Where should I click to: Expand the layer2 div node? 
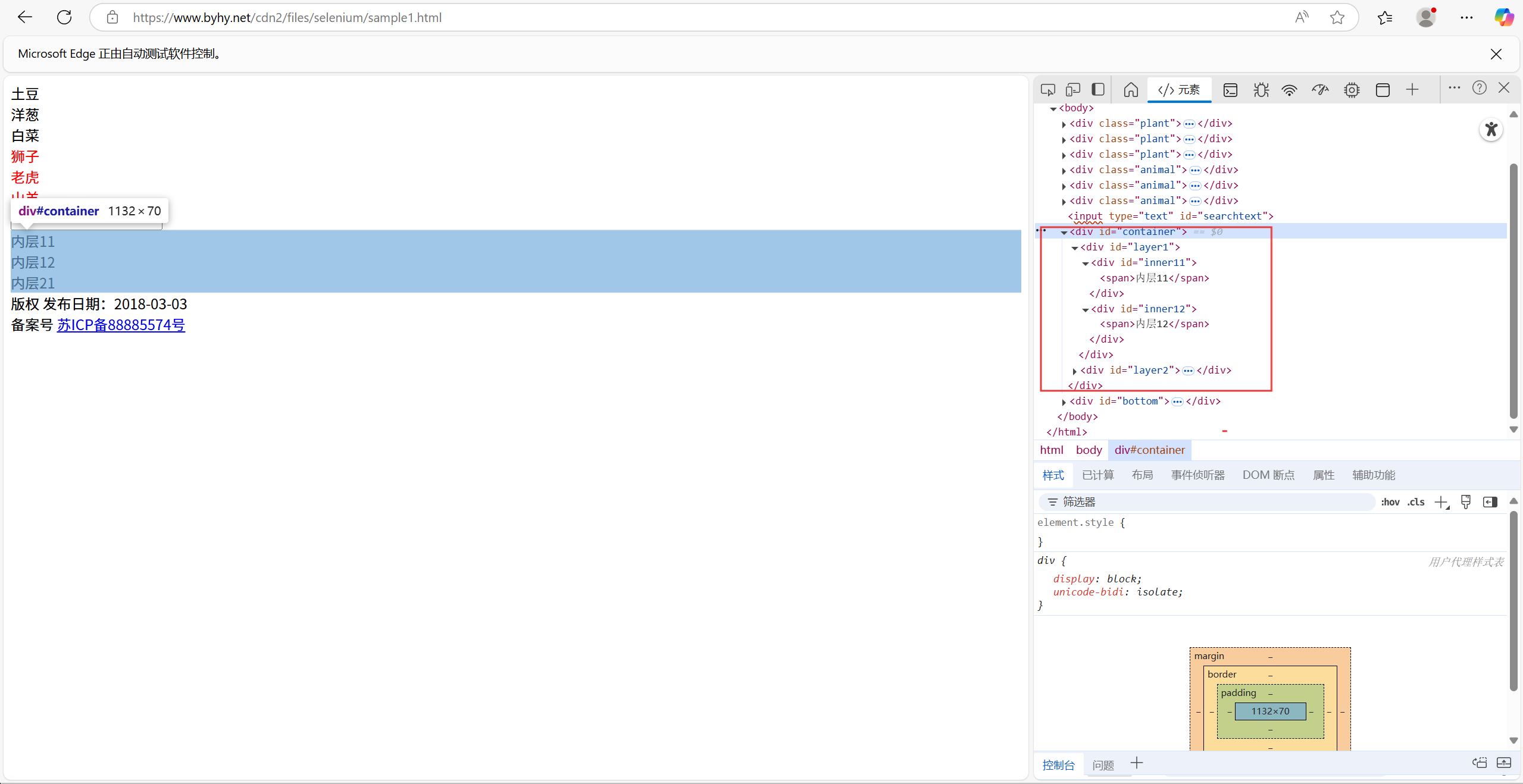click(x=1075, y=371)
